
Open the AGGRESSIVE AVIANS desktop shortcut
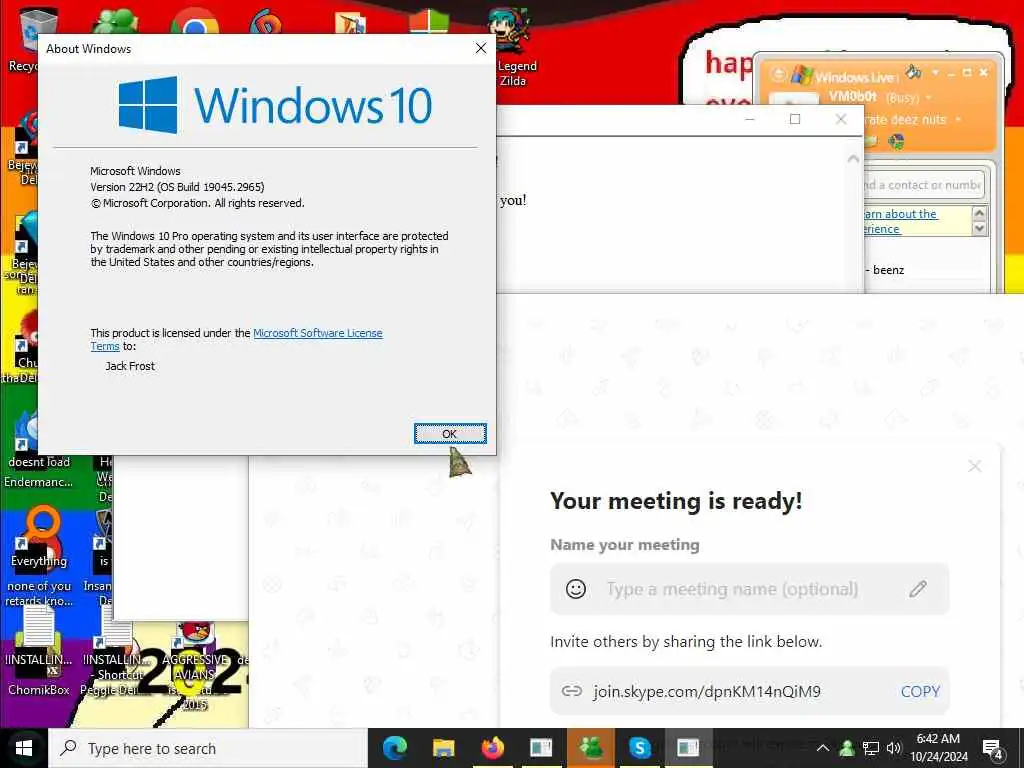[x=195, y=663]
